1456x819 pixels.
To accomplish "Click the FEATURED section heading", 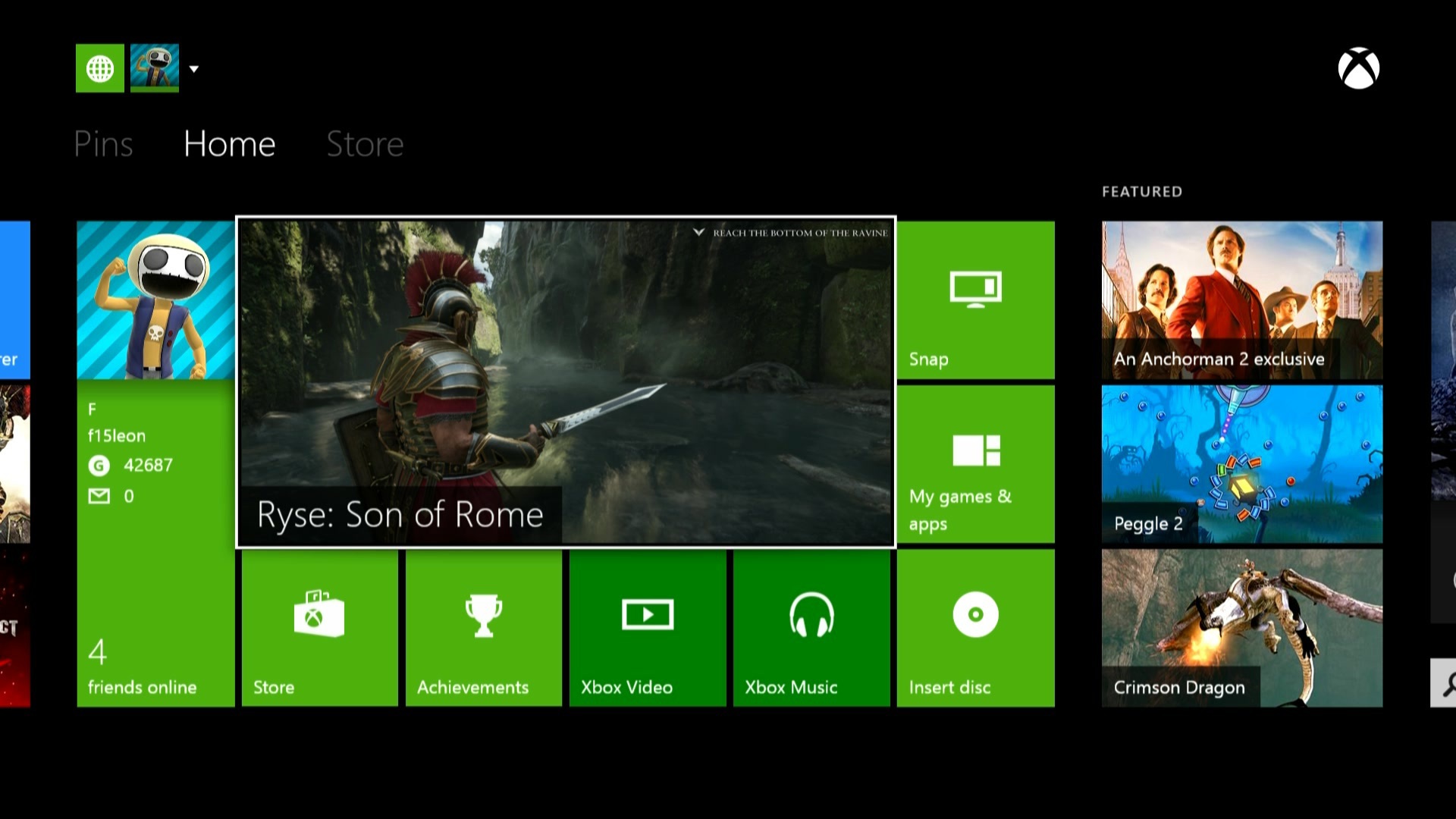I will [1142, 192].
